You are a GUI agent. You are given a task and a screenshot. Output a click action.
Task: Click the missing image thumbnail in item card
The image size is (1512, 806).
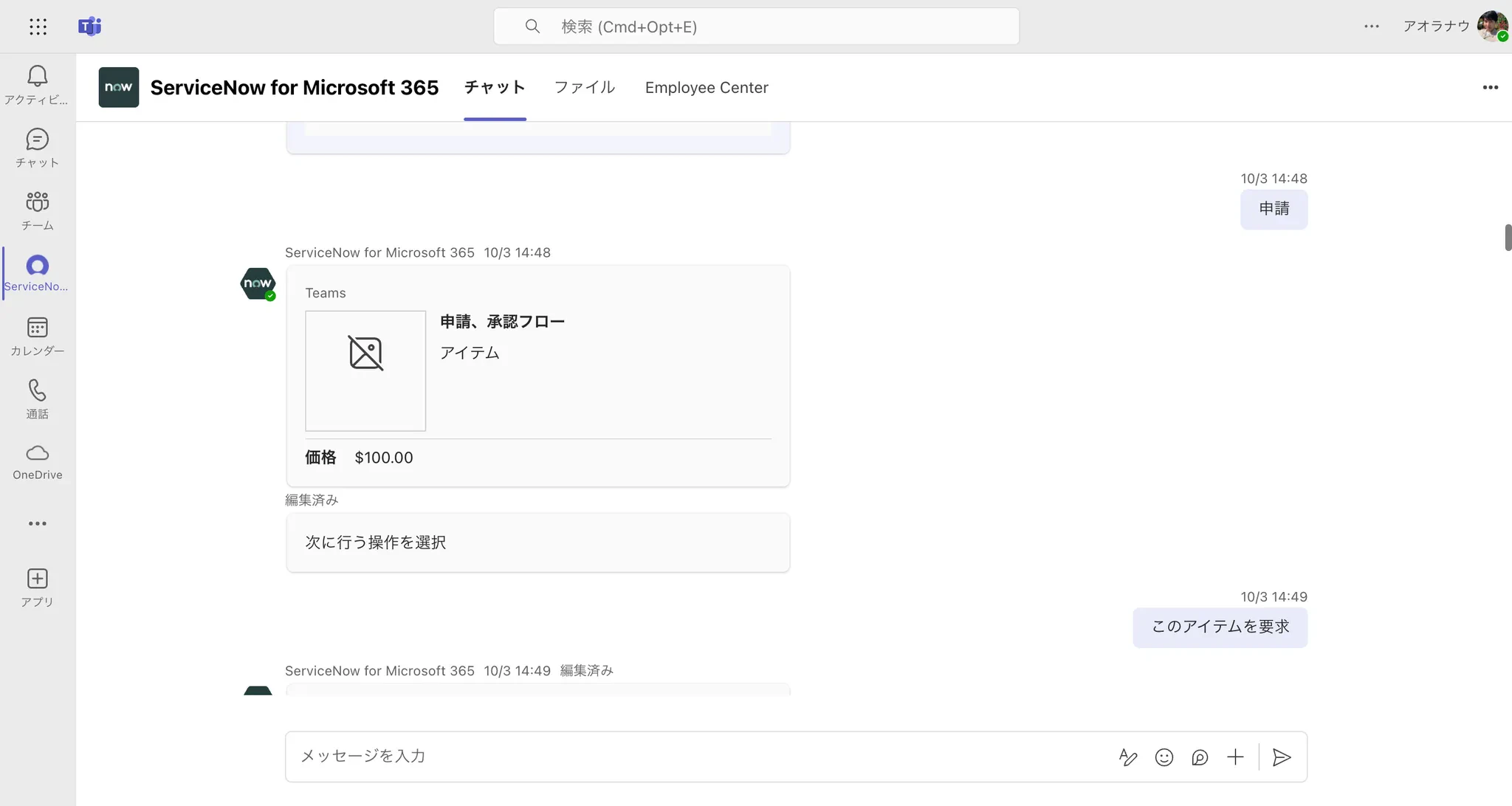[365, 371]
